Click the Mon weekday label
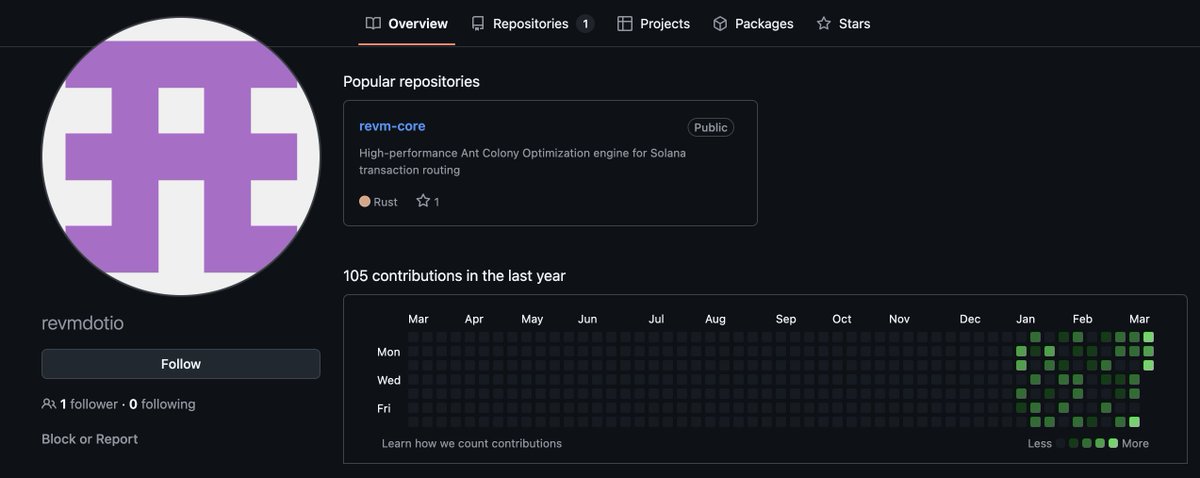Viewport: 1200px width, 478px height. point(389,352)
